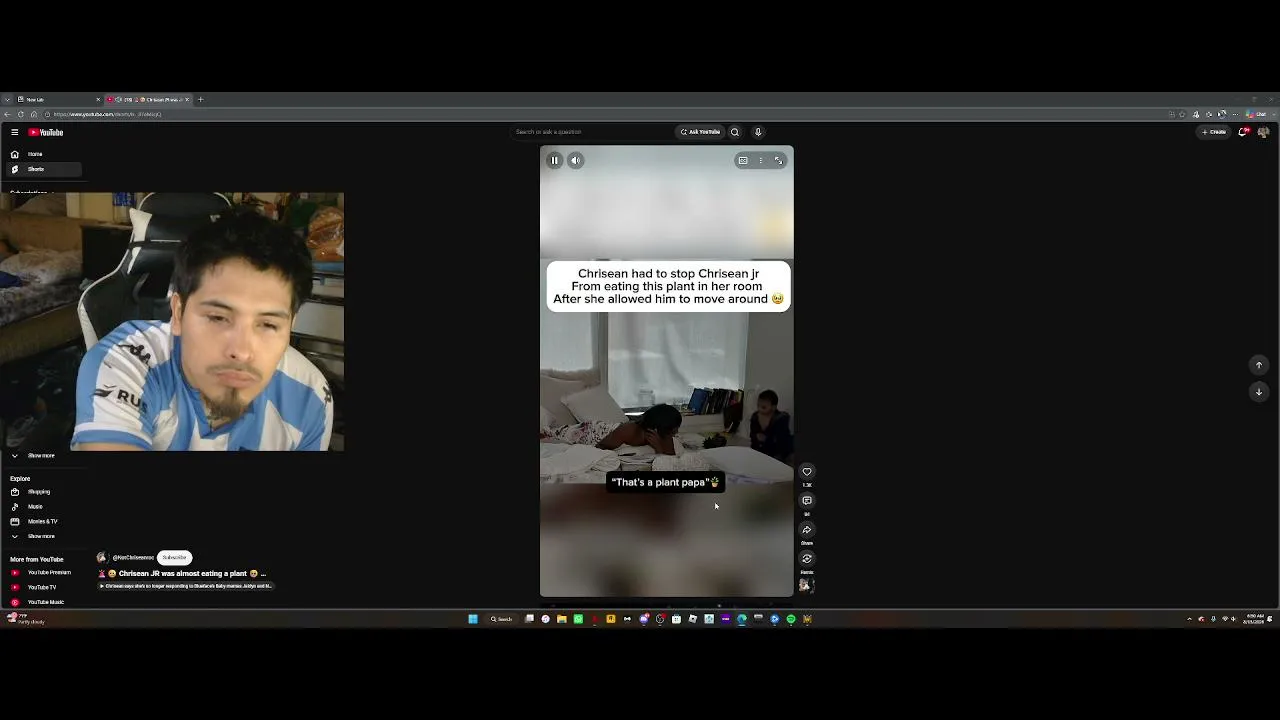Screen dimensions: 1280x720
Task: Click the youtube.com address bar
Action: click(x=600, y=114)
